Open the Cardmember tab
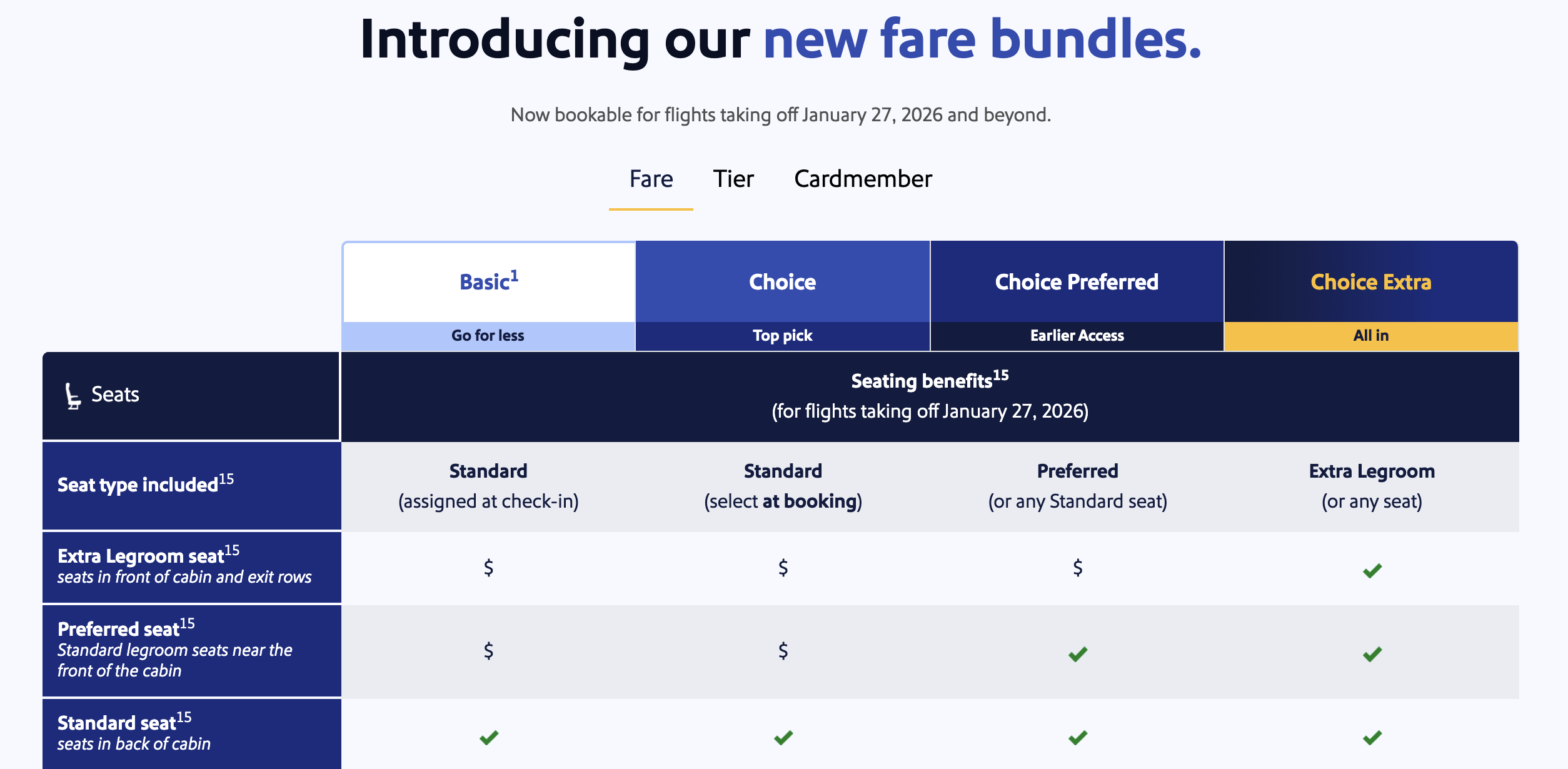Image resolution: width=1568 pixels, height=769 pixels. click(x=863, y=179)
